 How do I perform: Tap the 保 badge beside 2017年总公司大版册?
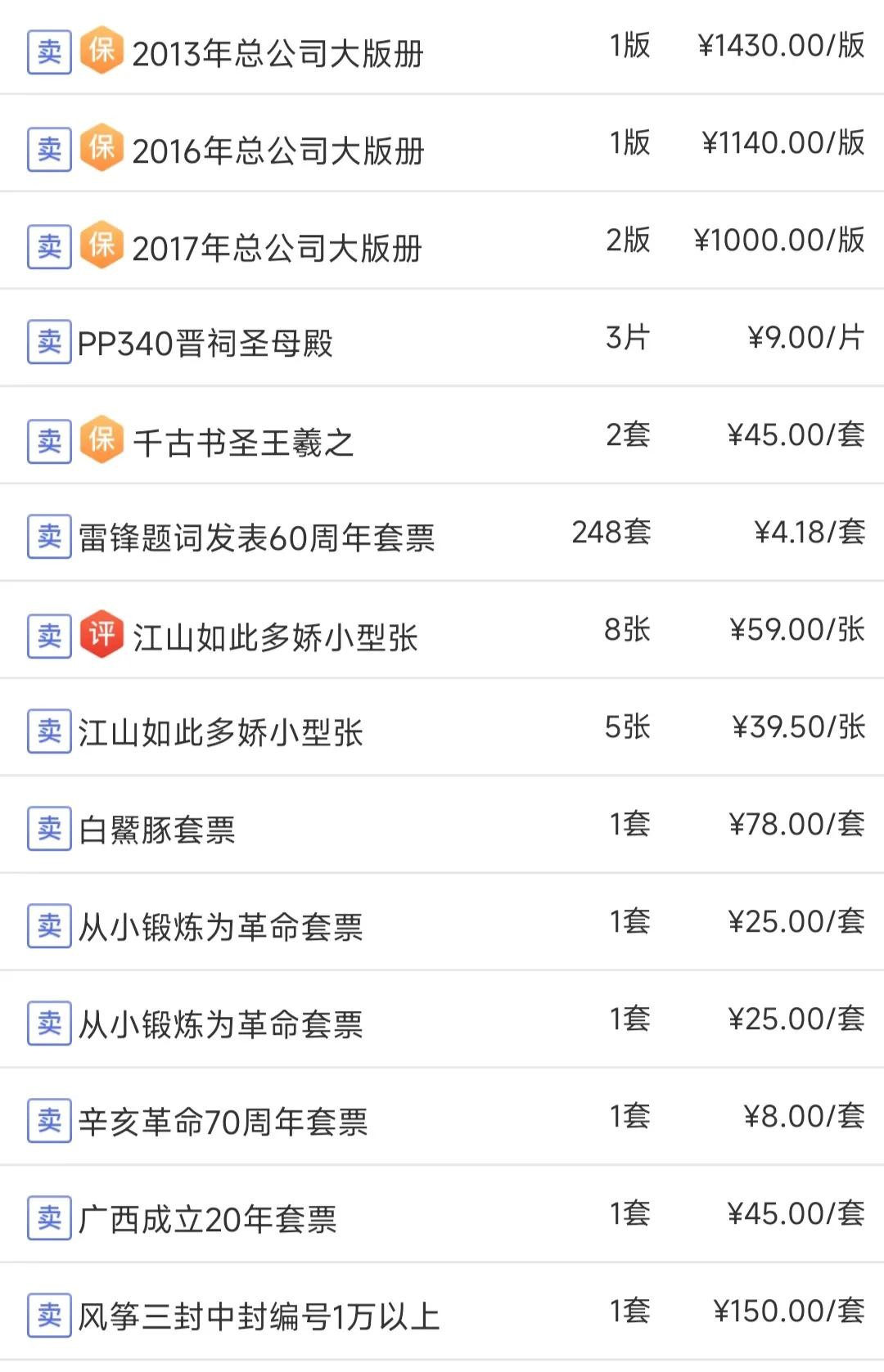101,245
